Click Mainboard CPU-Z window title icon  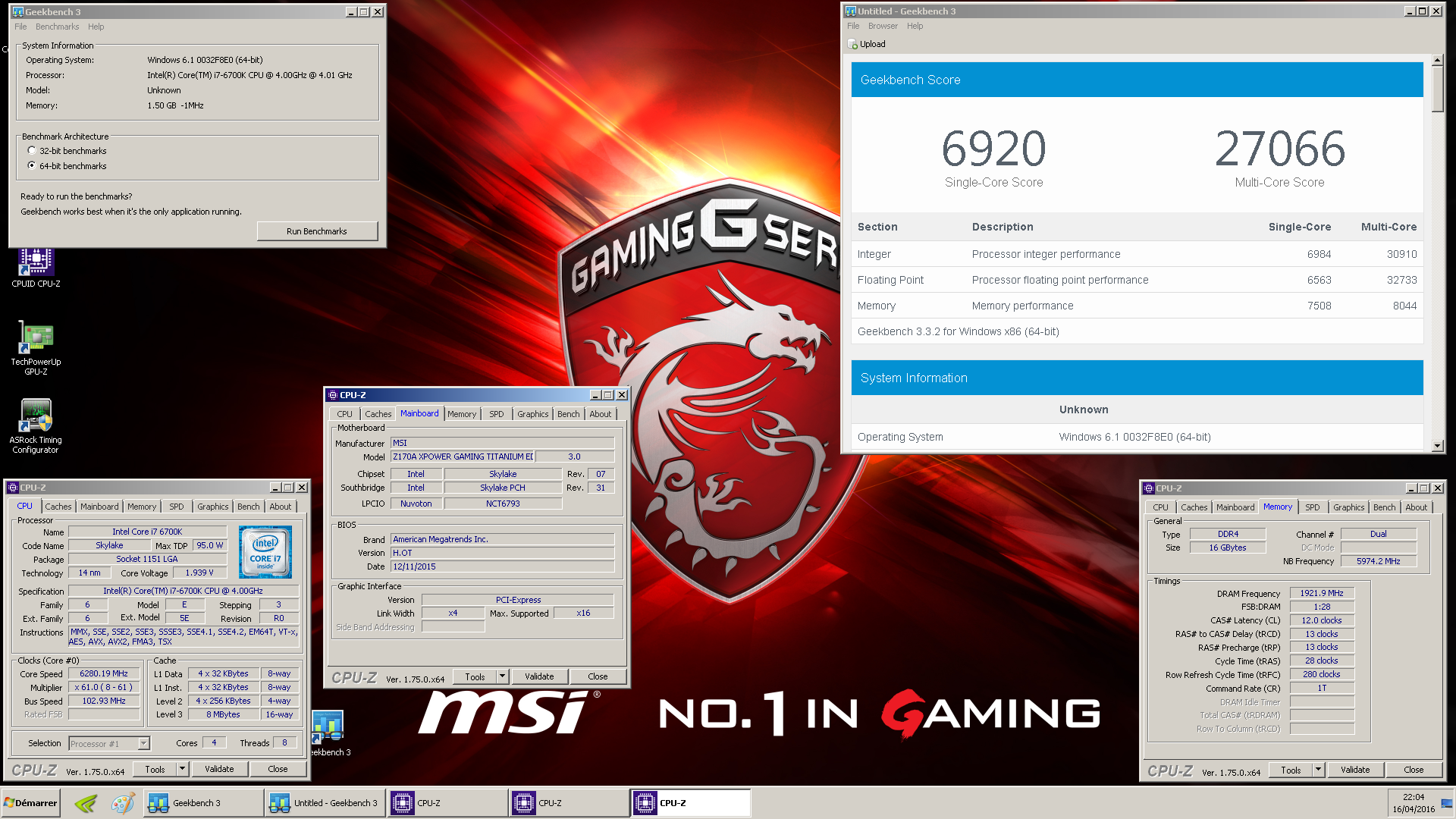click(333, 395)
